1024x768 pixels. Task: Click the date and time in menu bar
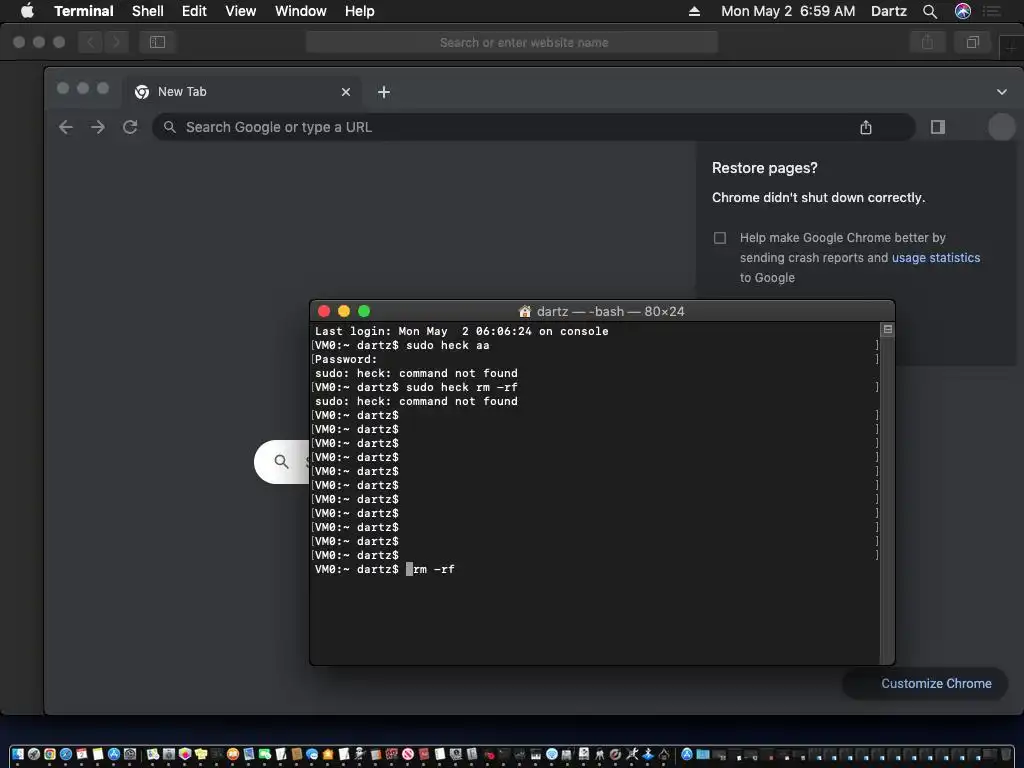click(788, 11)
